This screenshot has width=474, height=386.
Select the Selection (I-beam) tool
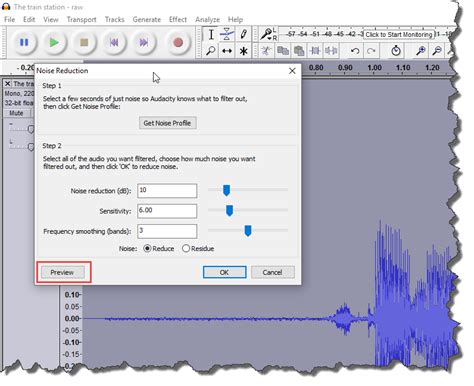pyautogui.click(x=211, y=34)
